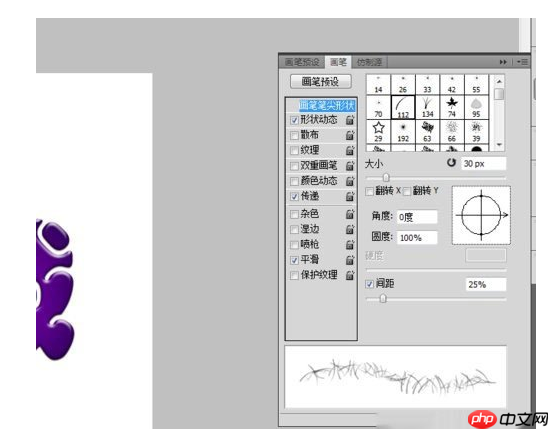Select the 26 brush tip preset
Screen dimensions: 549x429
(x=403, y=84)
